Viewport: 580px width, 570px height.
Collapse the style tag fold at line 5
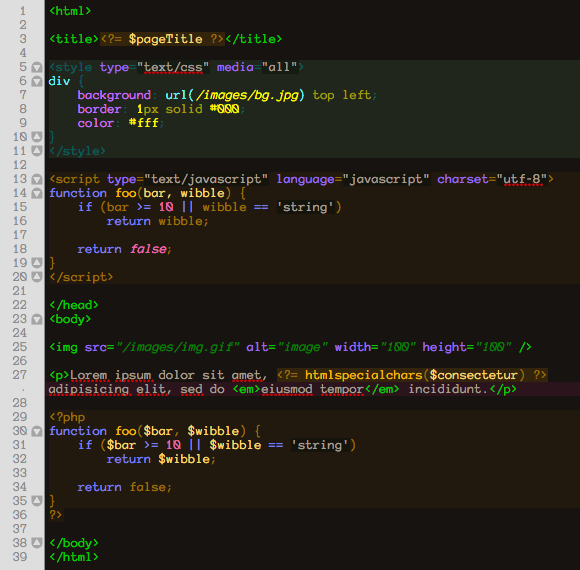[x=37, y=67]
